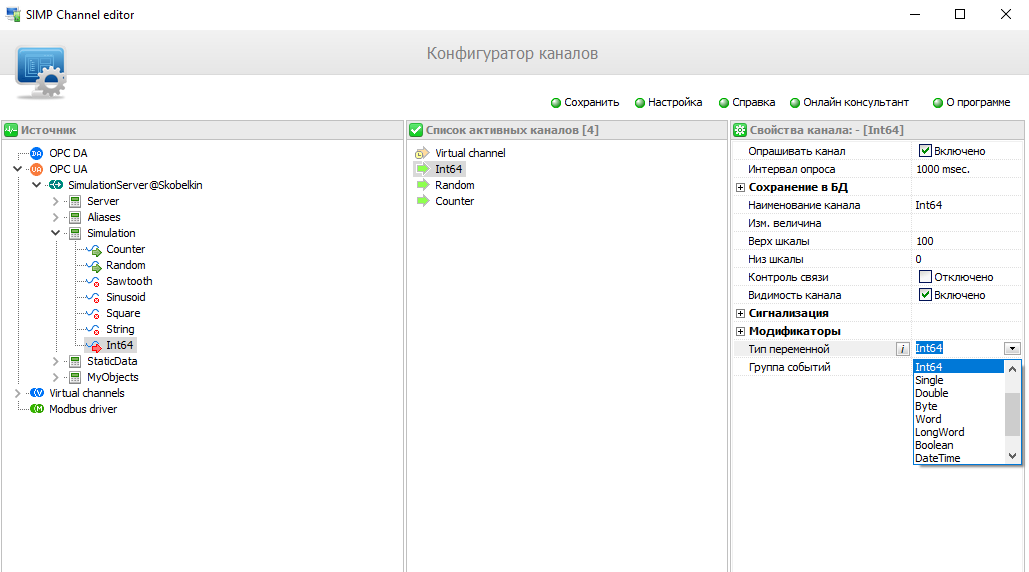Click the Virtual channel clock icon in active list
Viewport: 1029px width, 572px height.
coord(422,153)
